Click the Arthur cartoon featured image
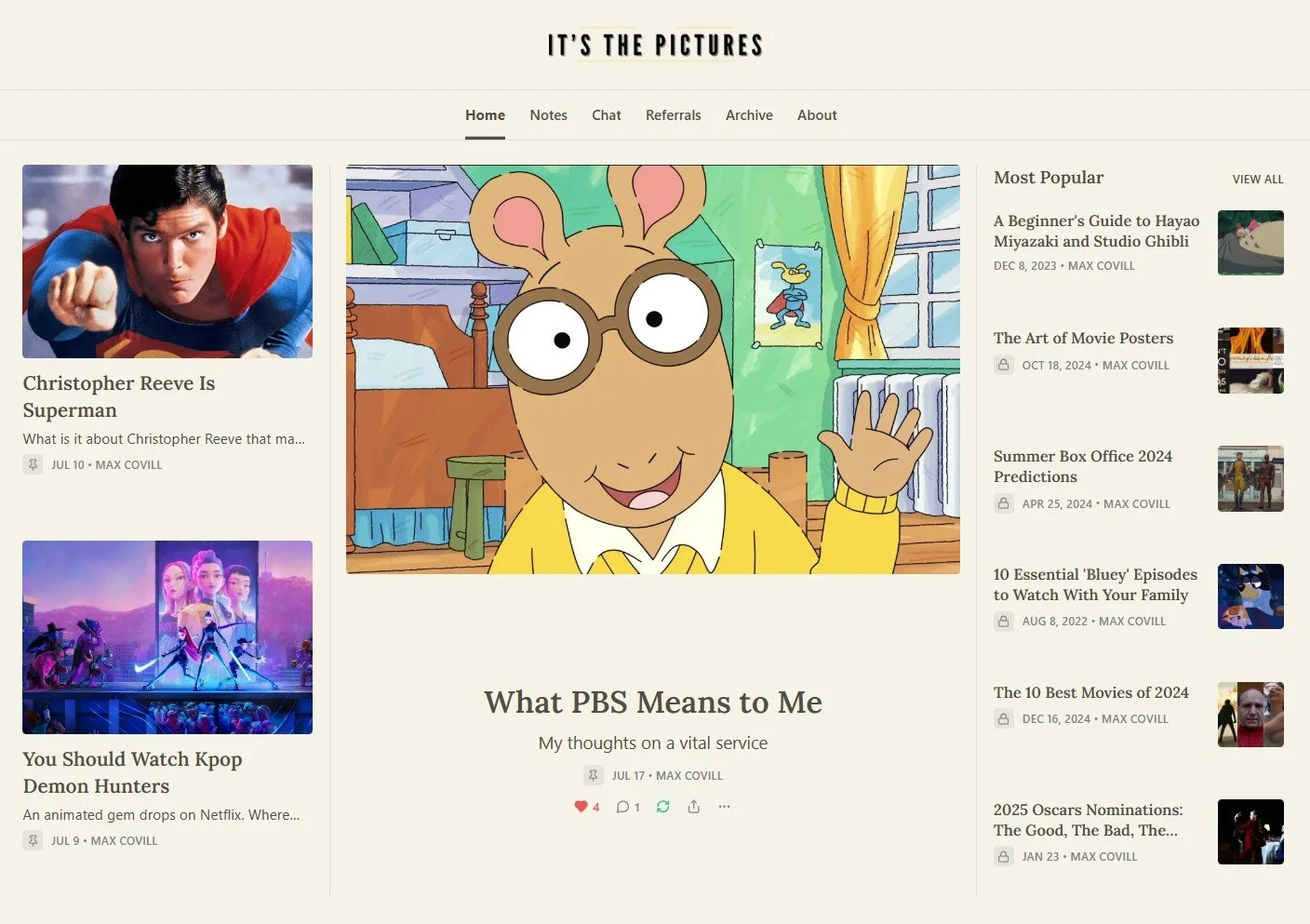1310x924 pixels. [653, 369]
